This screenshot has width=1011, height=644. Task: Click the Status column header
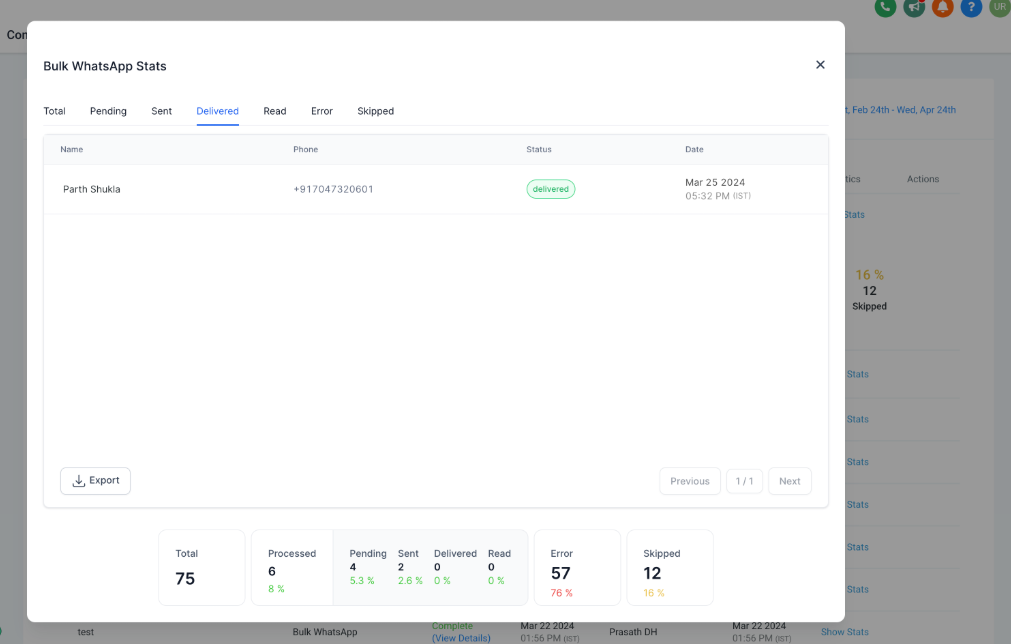(539, 149)
